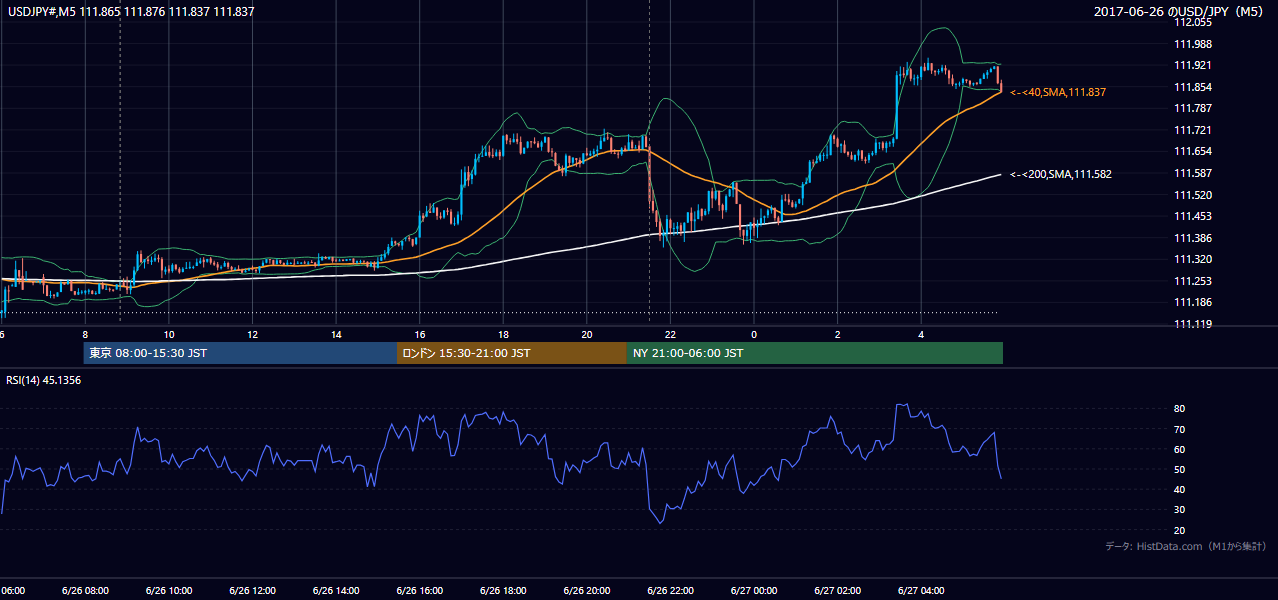Click the London 15:30-21:00 JST session bar
The width and height of the screenshot is (1278, 600).
tap(512, 353)
